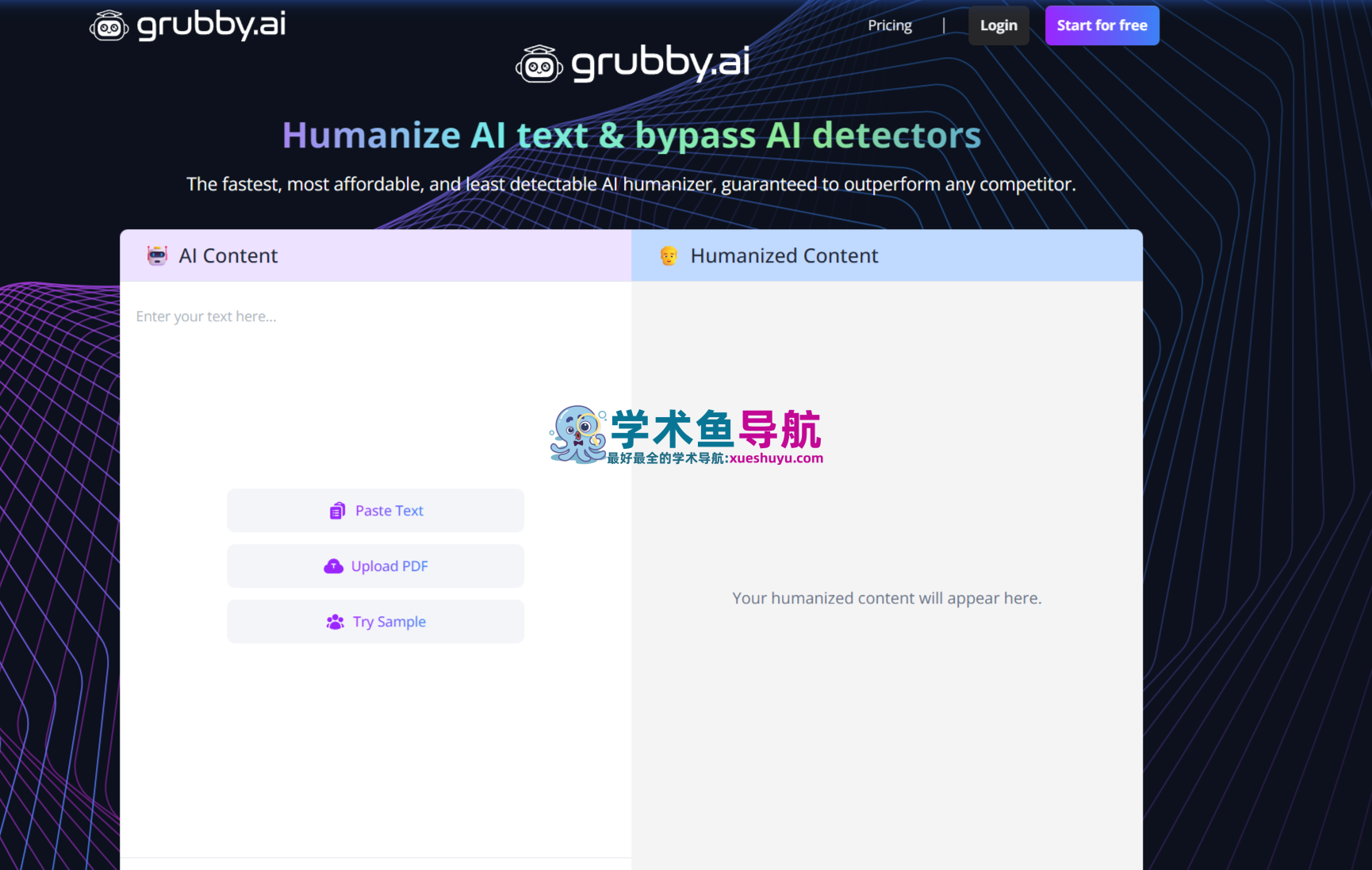Image resolution: width=1372 pixels, height=870 pixels.
Task: Click Start for free
Action: [x=1102, y=25]
